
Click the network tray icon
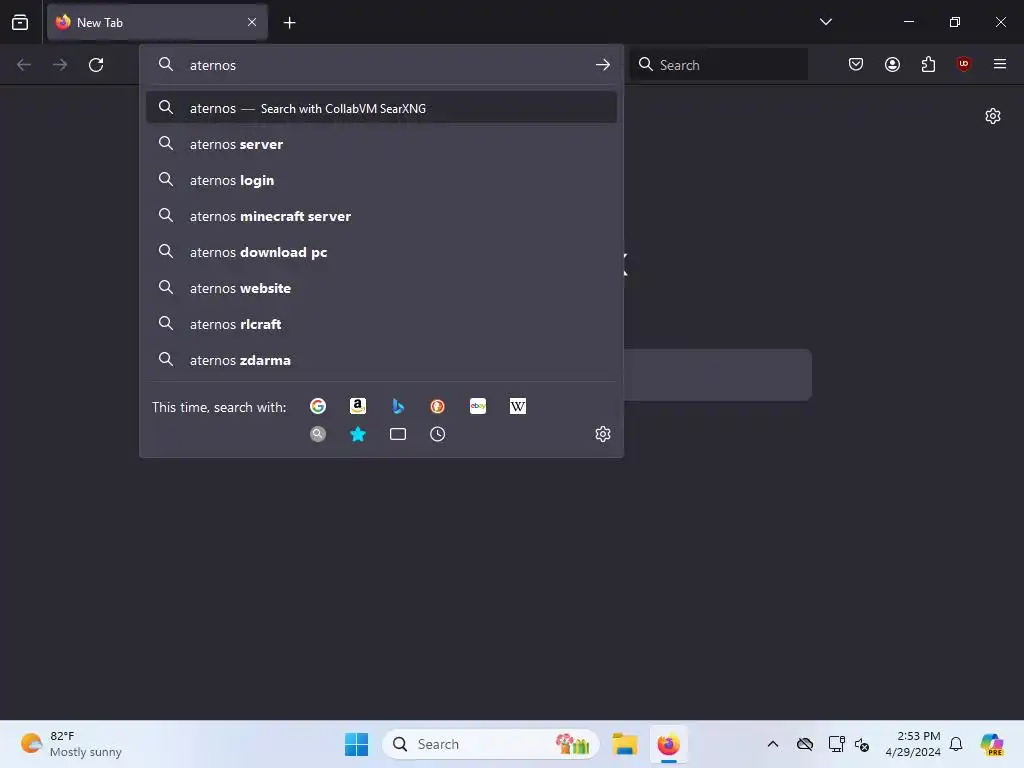pyautogui.click(x=836, y=744)
